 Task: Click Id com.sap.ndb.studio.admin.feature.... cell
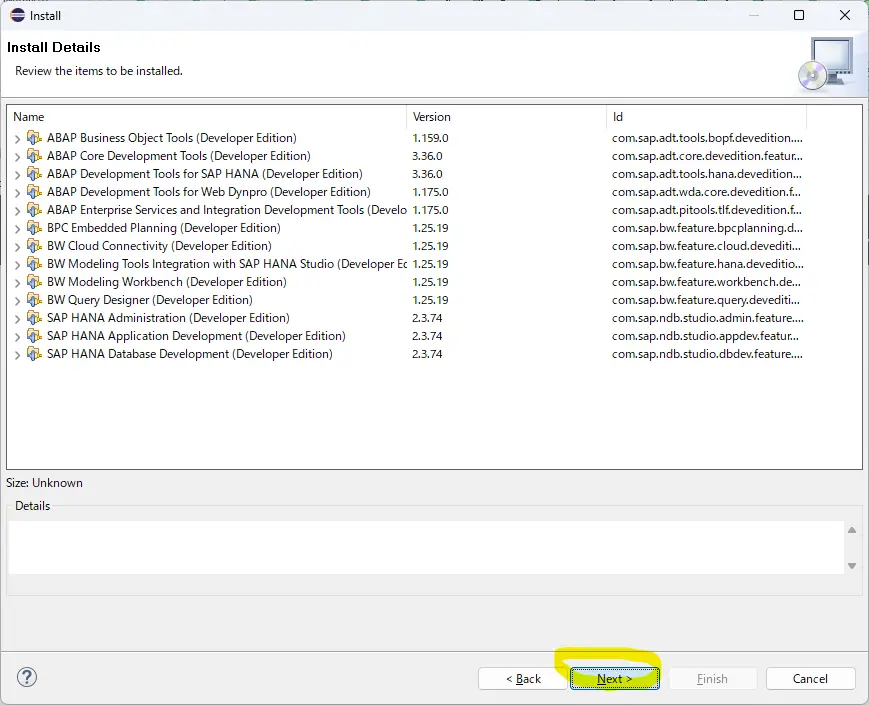point(708,318)
